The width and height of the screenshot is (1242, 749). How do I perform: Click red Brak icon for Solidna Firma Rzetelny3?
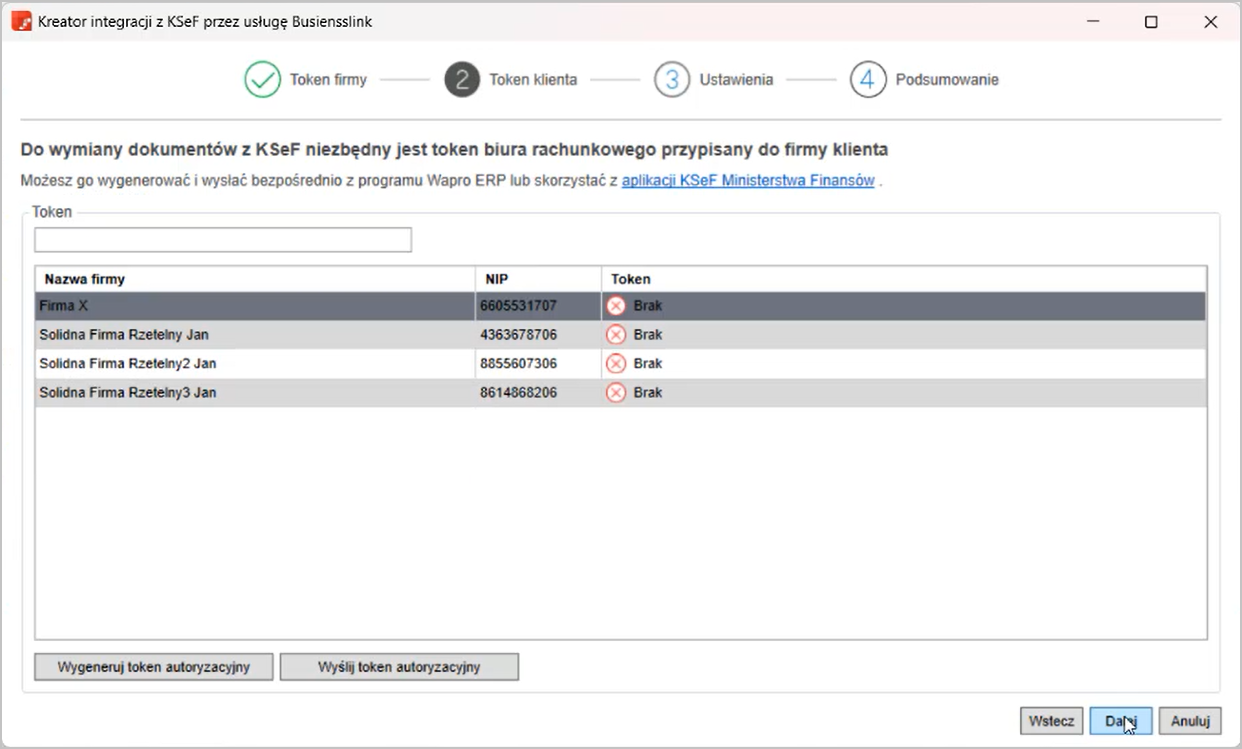click(616, 393)
